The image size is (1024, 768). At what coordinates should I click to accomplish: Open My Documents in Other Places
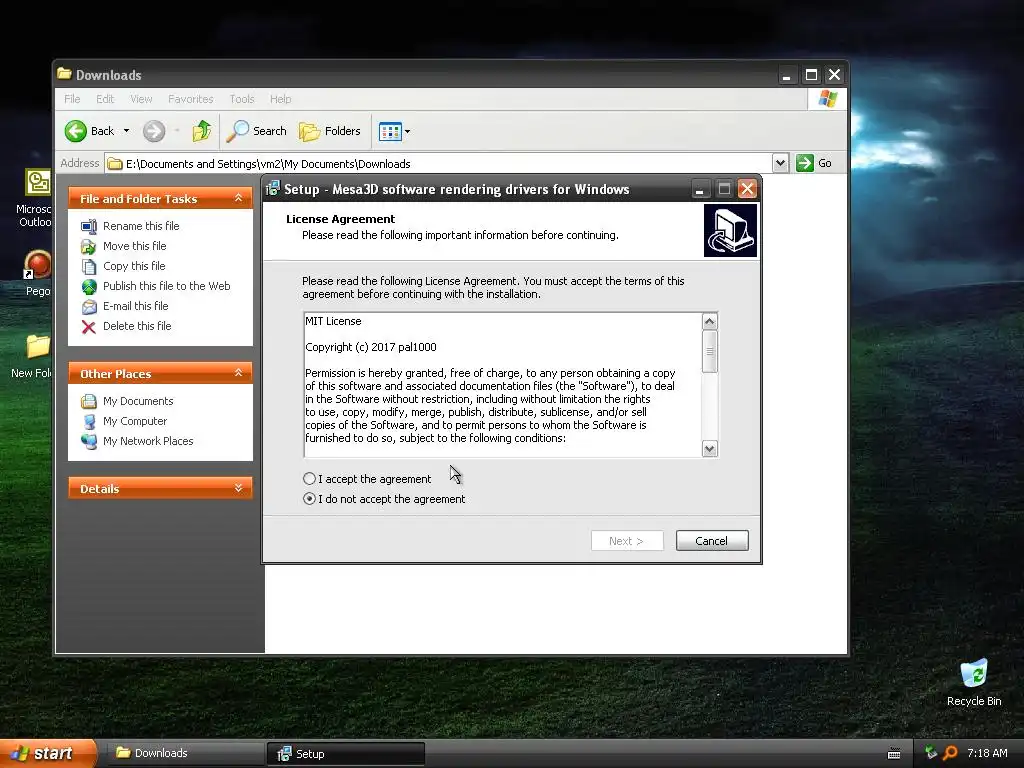(138, 401)
